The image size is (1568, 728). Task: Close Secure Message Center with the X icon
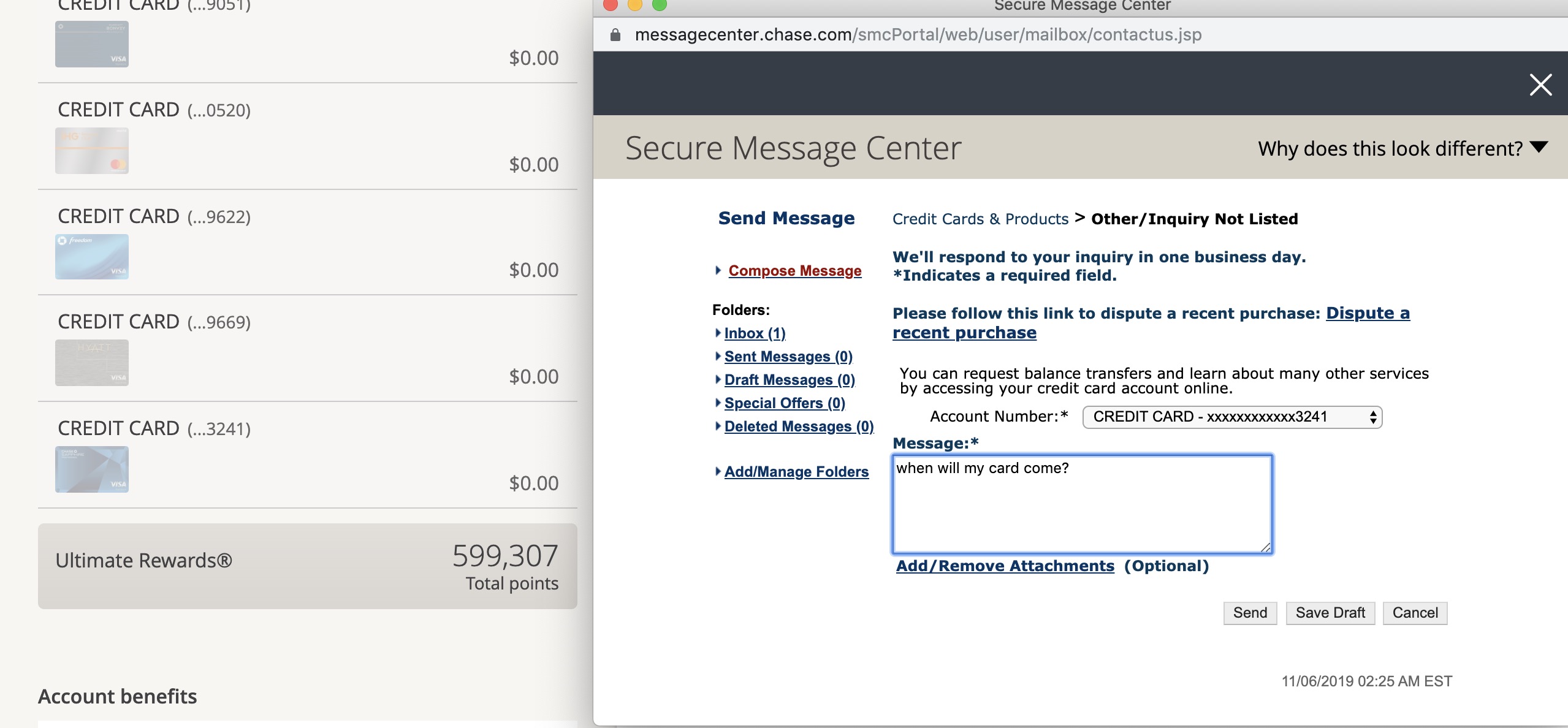[1540, 85]
